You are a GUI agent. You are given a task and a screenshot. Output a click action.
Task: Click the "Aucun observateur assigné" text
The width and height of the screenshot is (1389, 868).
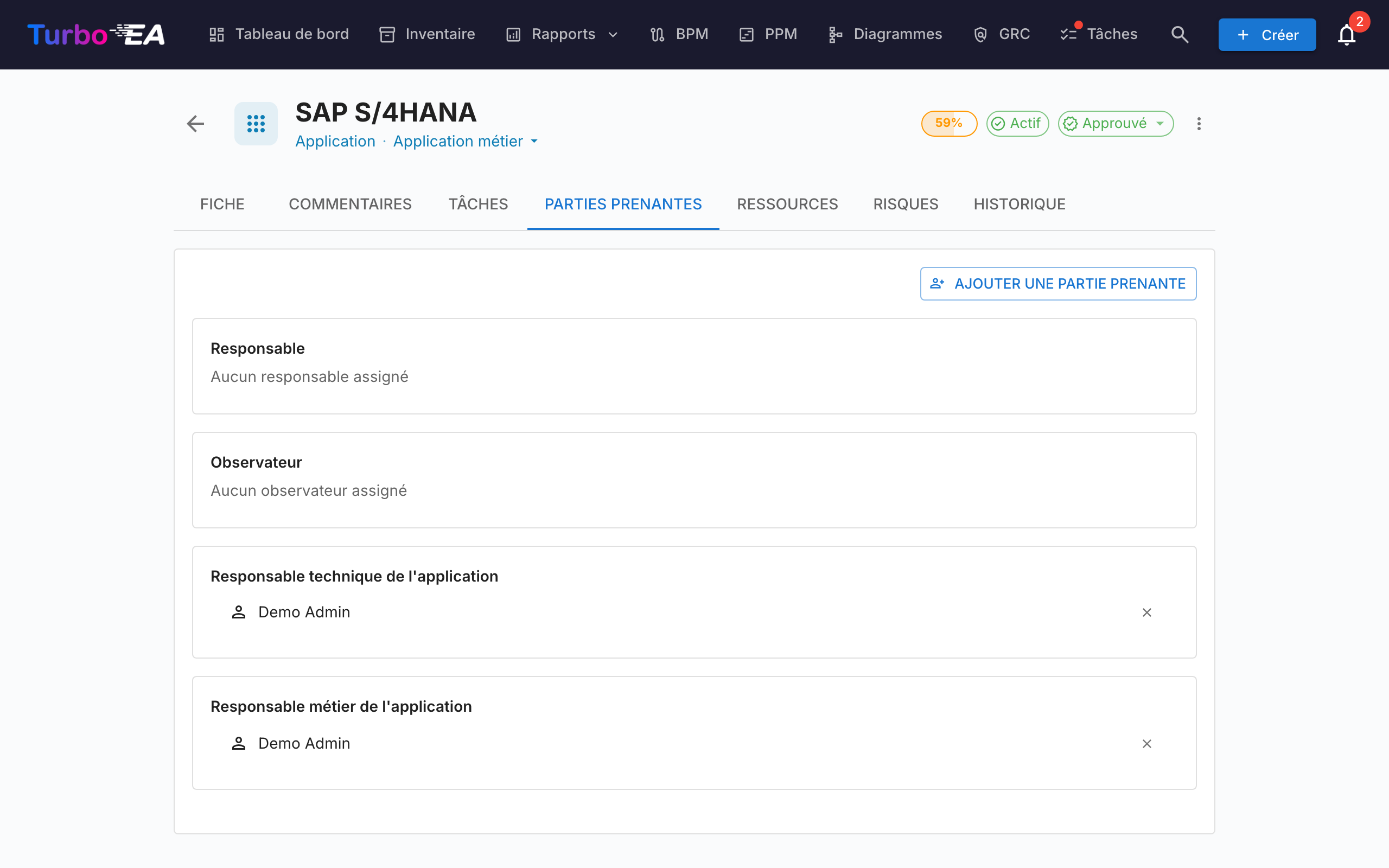pos(309,490)
